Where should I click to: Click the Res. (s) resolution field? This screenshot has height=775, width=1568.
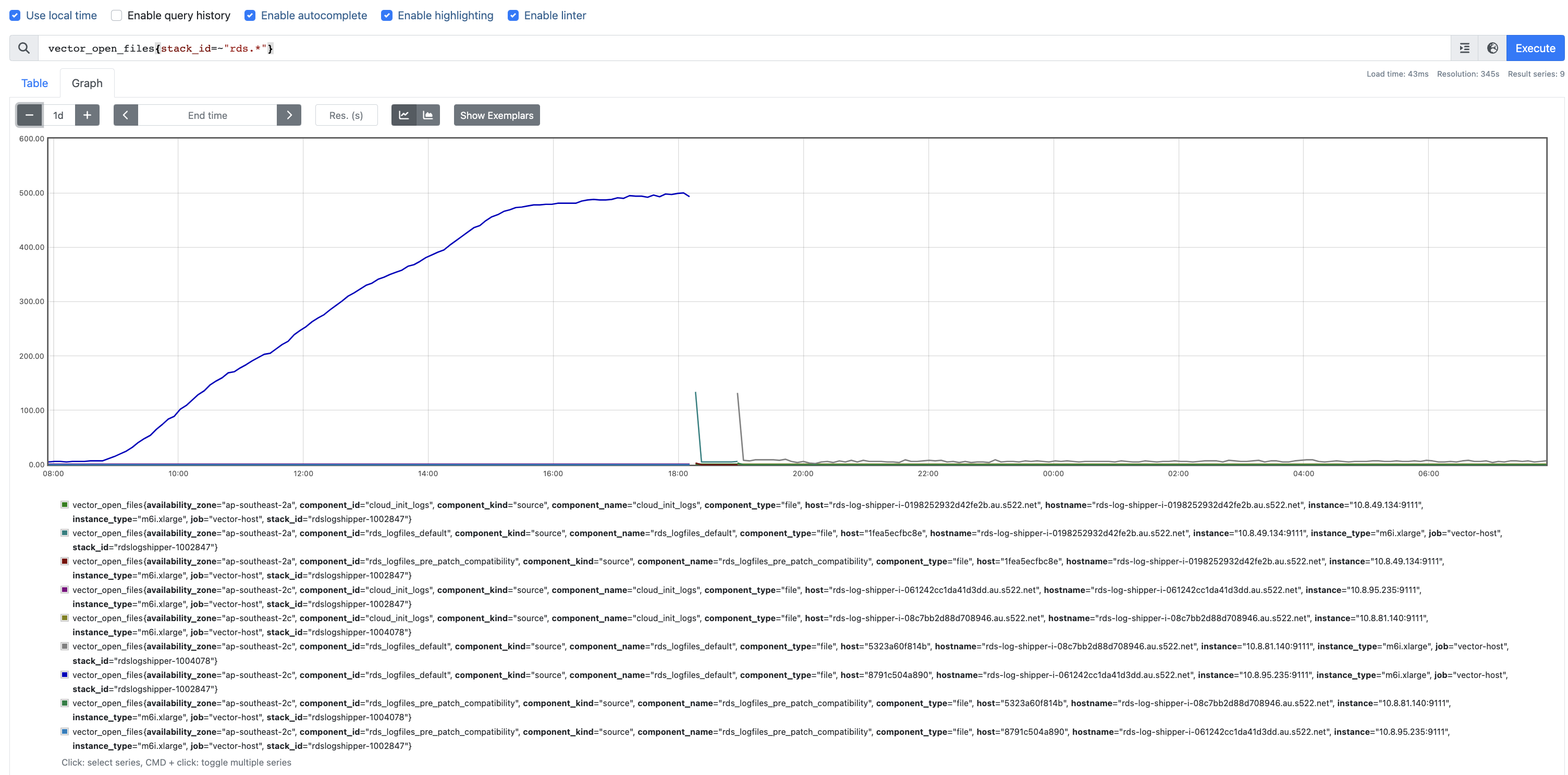346,115
